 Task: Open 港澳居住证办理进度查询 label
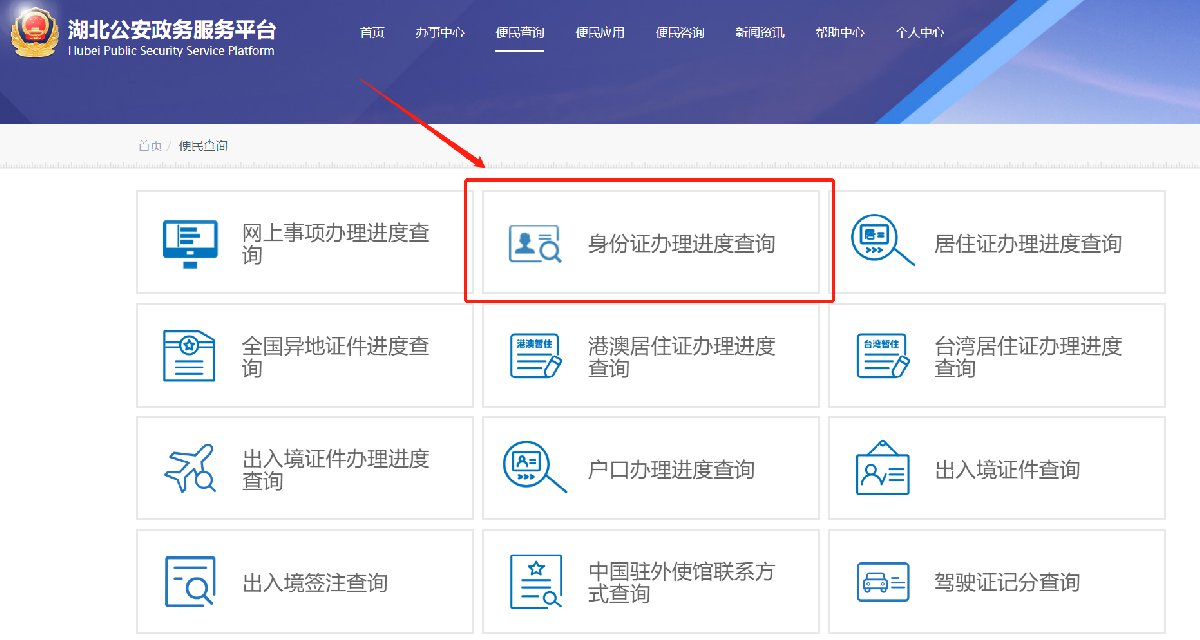[682, 357]
